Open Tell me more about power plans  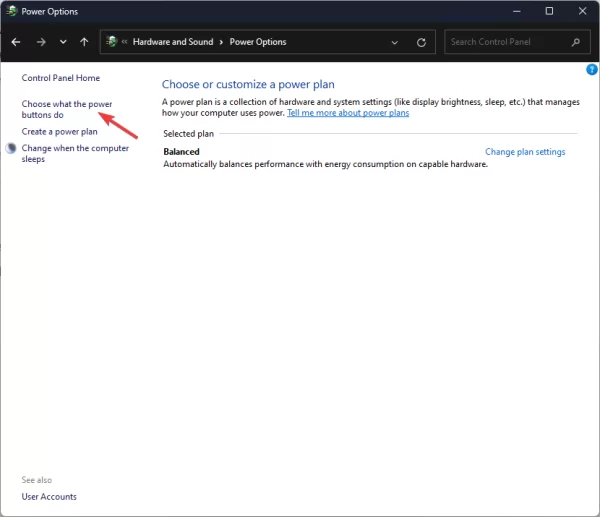[348, 113]
